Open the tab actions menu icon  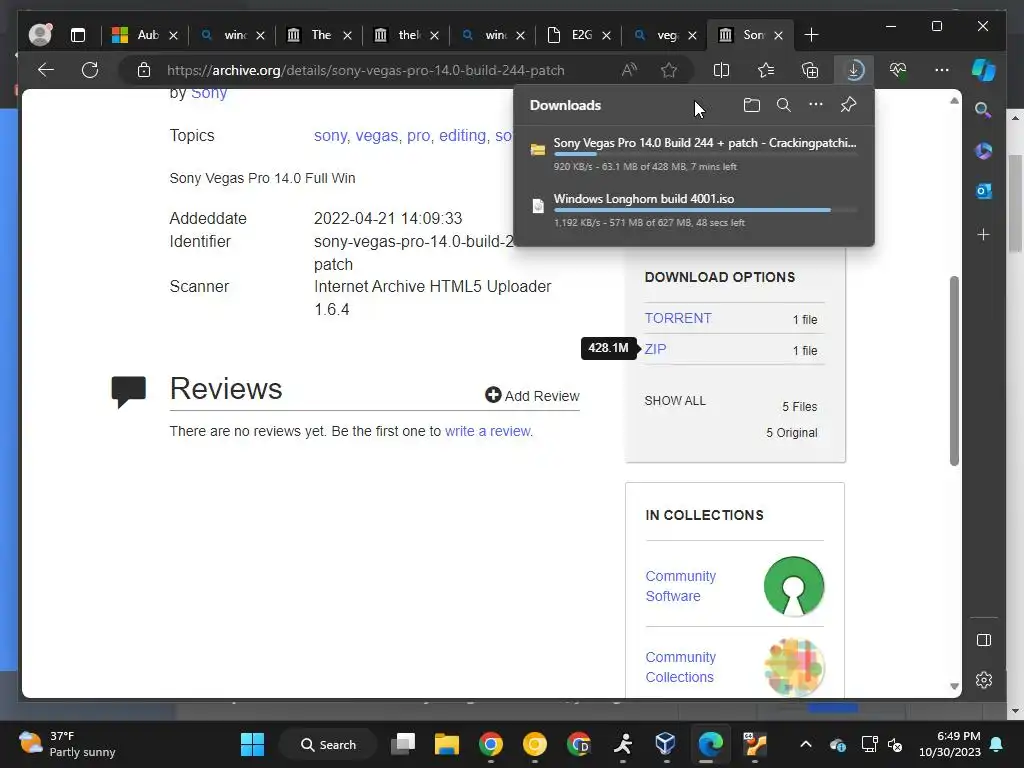point(78,35)
